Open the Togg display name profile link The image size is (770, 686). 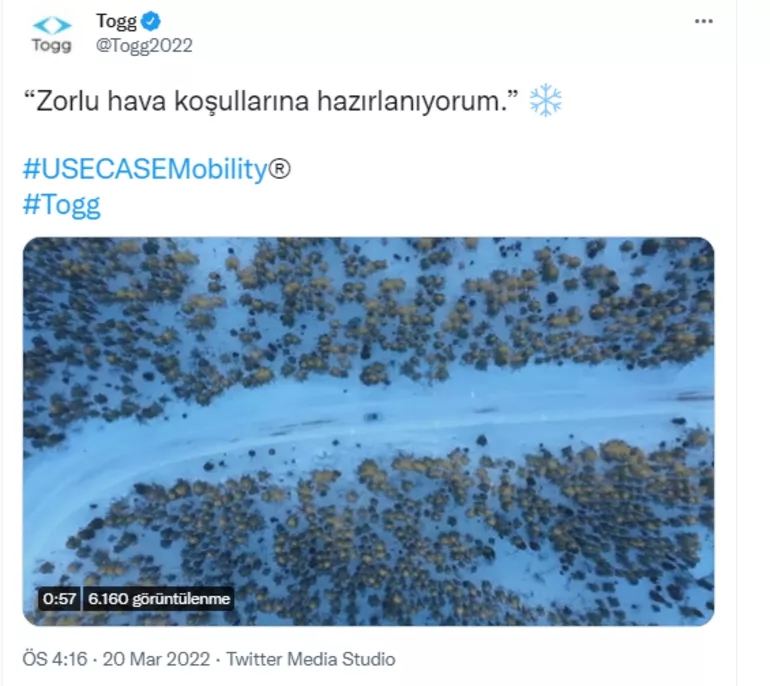click(116, 21)
